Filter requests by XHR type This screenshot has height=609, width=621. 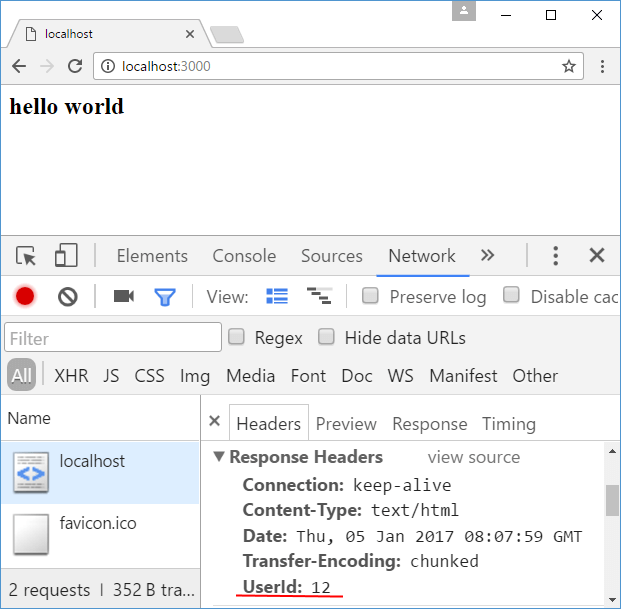click(71, 376)
